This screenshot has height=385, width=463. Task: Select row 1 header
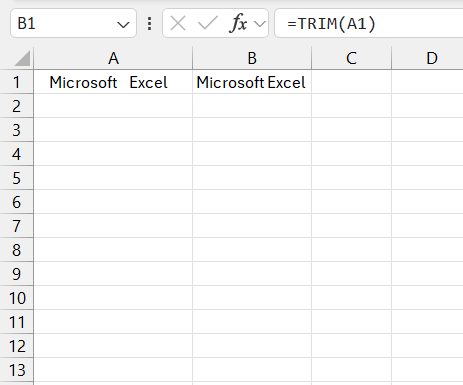coord(16,82)
